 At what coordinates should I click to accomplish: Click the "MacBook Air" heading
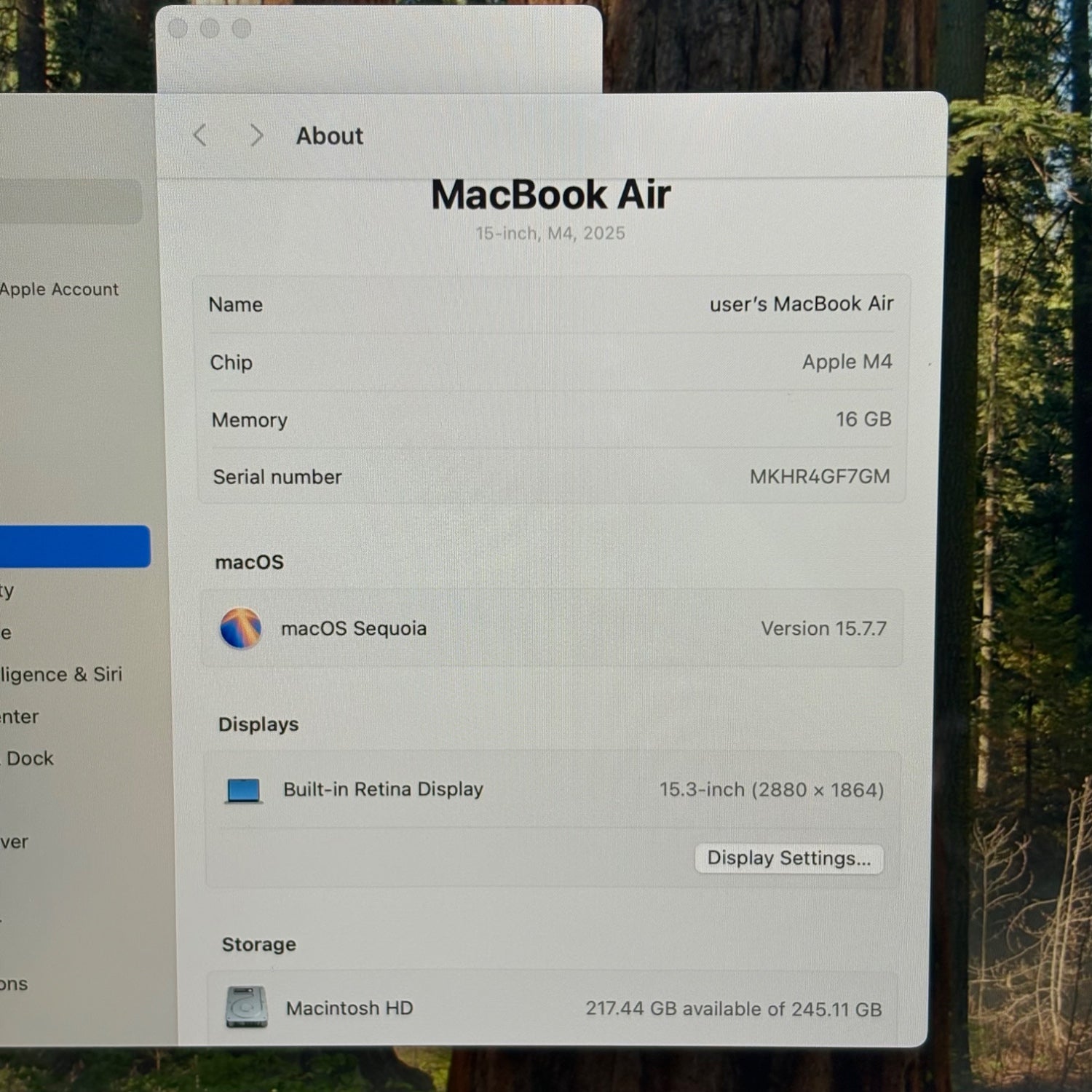point(551,194)
